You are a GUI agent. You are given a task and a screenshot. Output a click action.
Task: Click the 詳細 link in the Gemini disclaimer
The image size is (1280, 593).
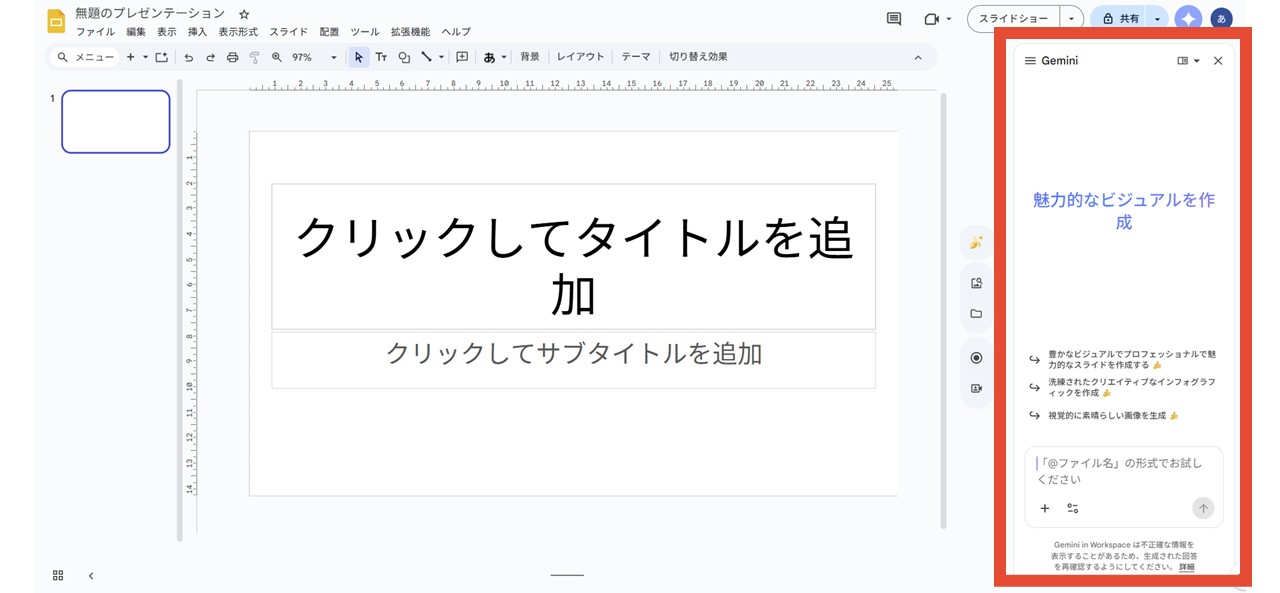pos(1186,567)
